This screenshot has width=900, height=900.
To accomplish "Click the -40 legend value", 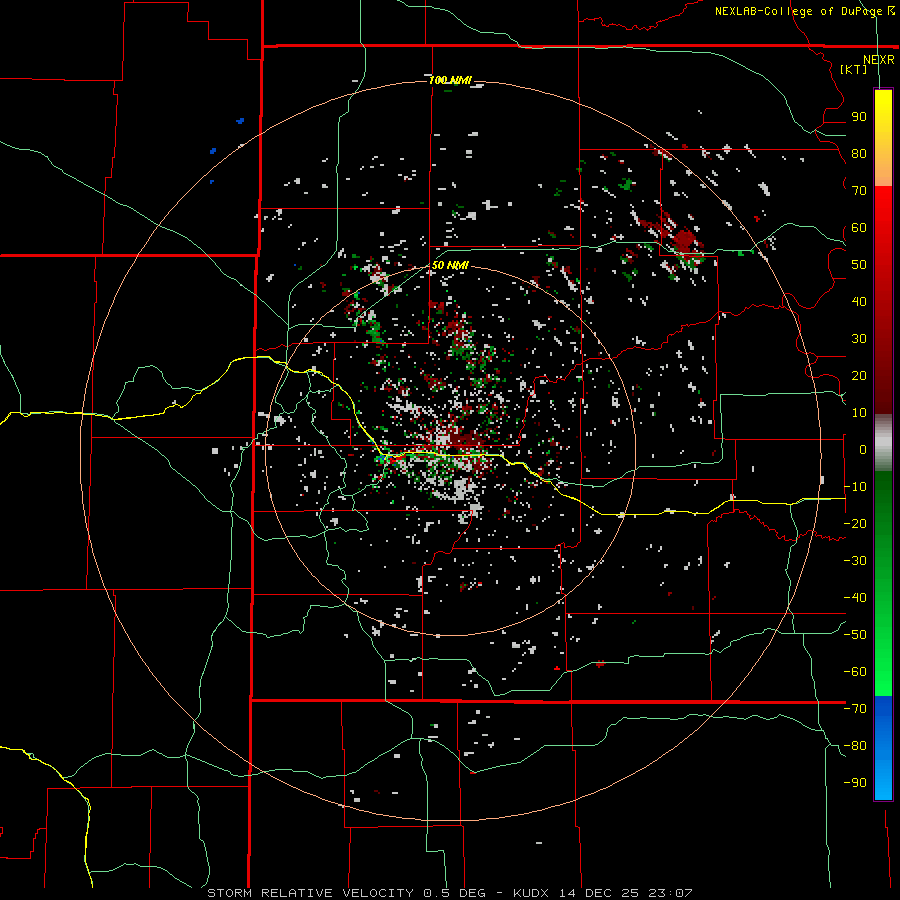I will [x=855, y=598].
